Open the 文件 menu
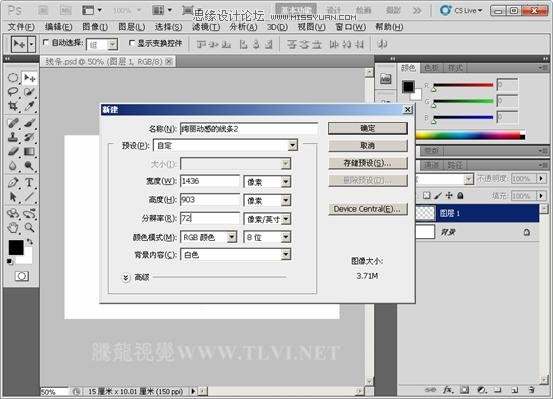Screen dimensions: 553x399 point(21,27)
